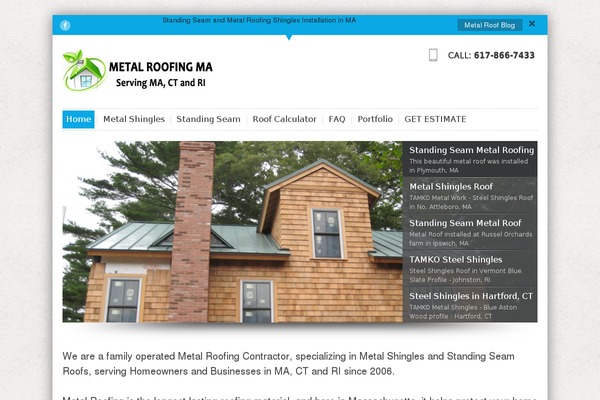Open the Home menu item
600x400 pixels.
coord(78,119)
